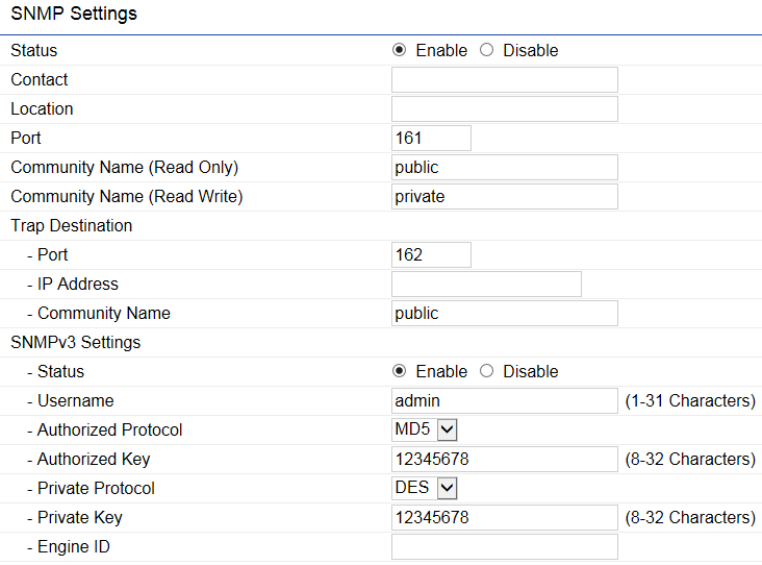Click the Trap Destination Port field
This screenshot has height=565, width=762.
click(431, 255)
